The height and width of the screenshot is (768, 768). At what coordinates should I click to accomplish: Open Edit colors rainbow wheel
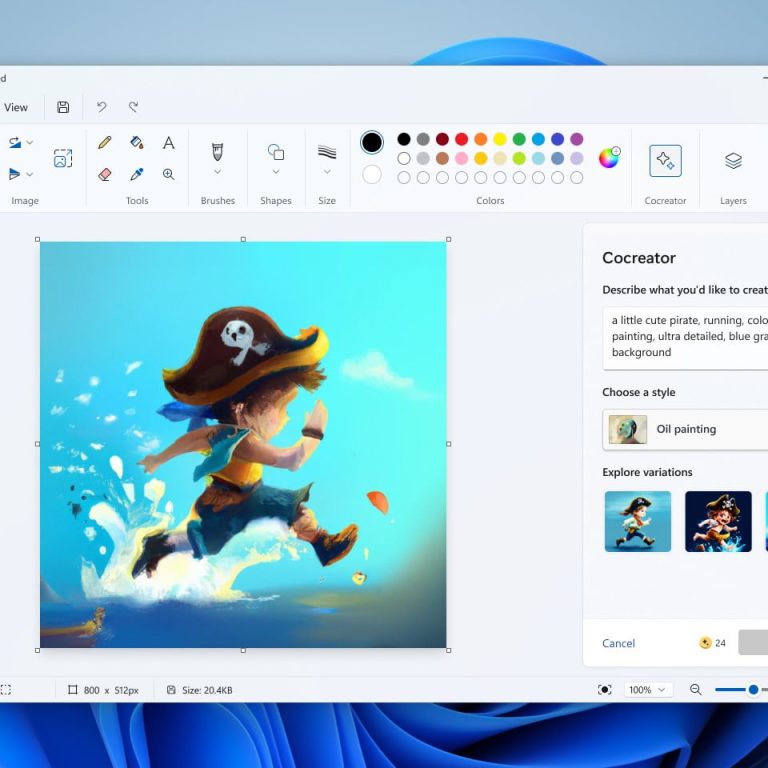tap(609, 158)
